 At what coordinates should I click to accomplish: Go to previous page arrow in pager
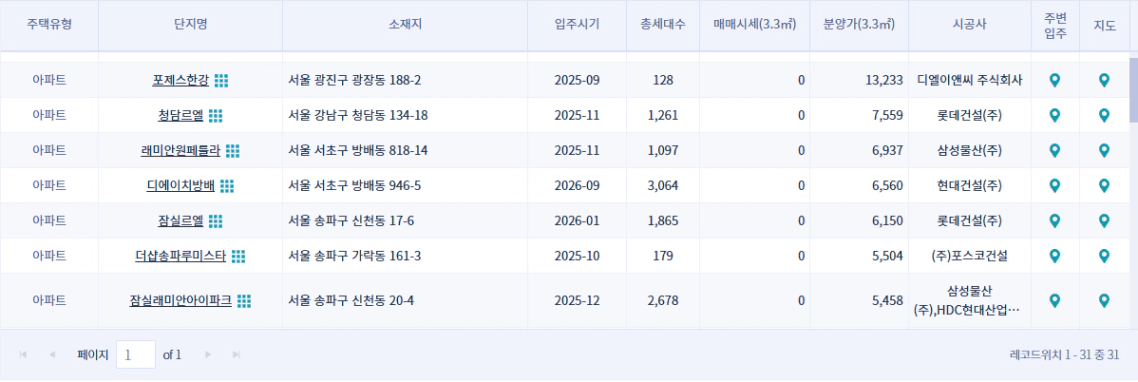click(52, 354)
